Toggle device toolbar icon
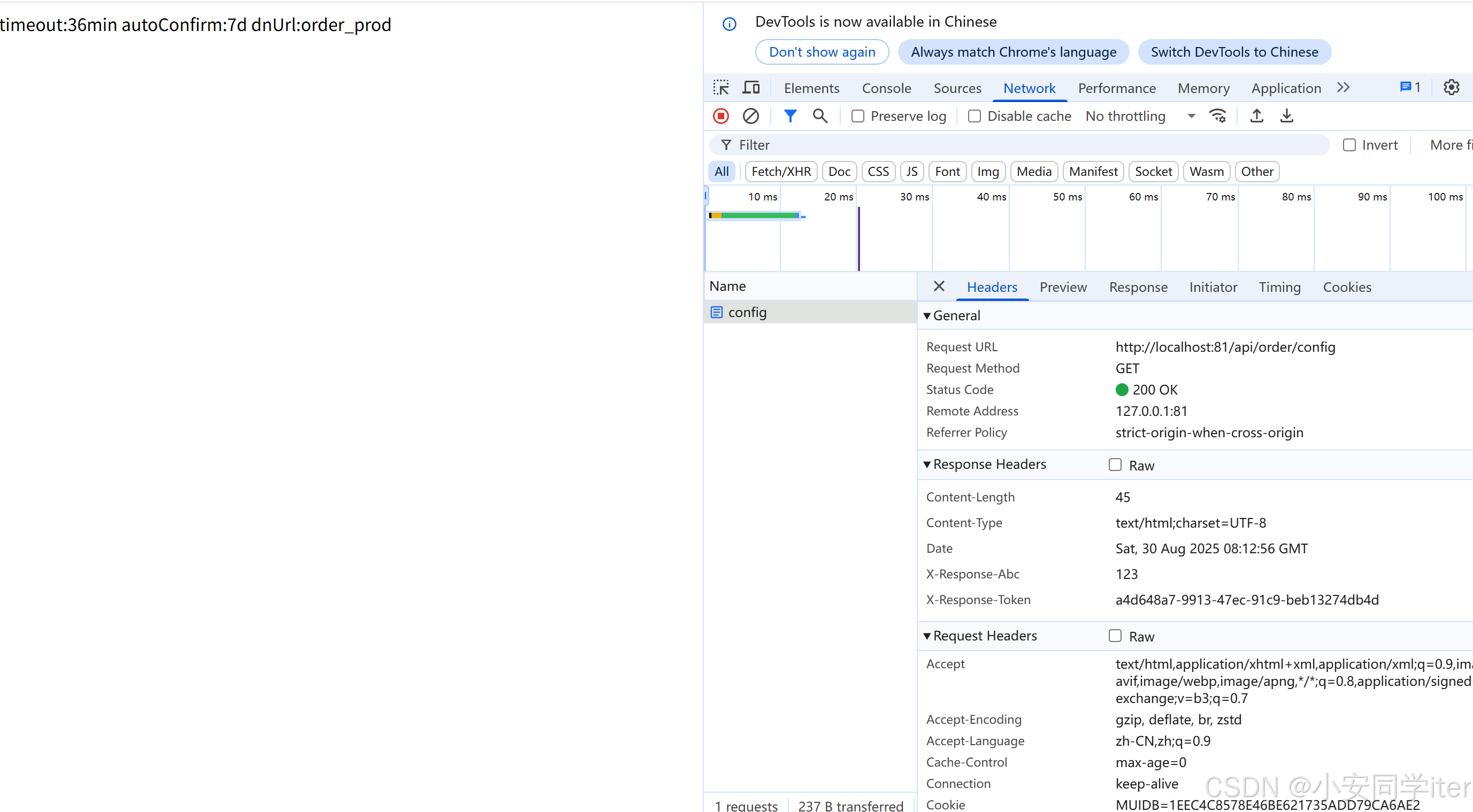This screenshot has width=1473, height=812. tap(751, 88)
